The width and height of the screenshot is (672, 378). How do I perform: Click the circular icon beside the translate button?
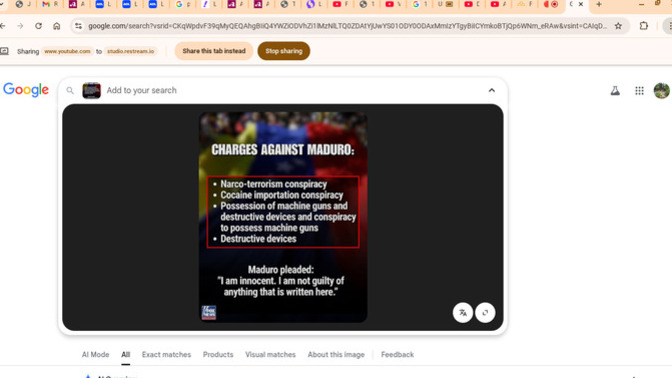(x=485, y=312)
